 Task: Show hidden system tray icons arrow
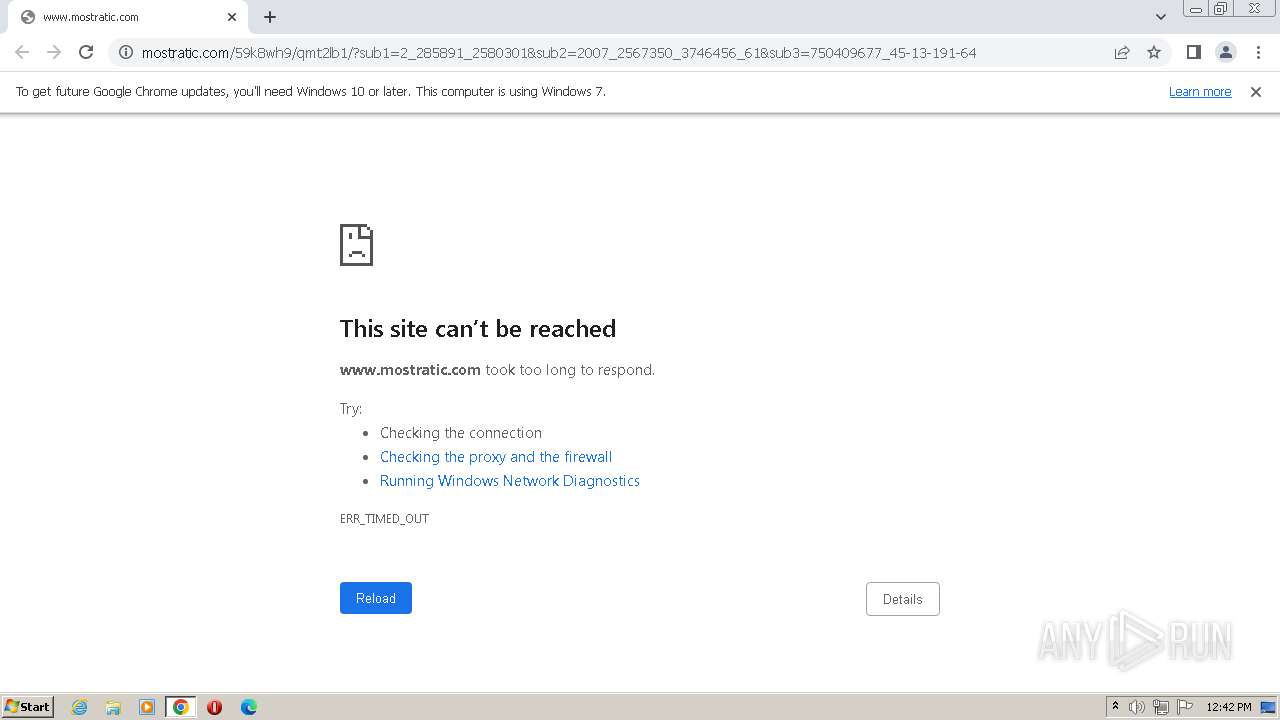pyautogui.click(x=1115, y=707)
